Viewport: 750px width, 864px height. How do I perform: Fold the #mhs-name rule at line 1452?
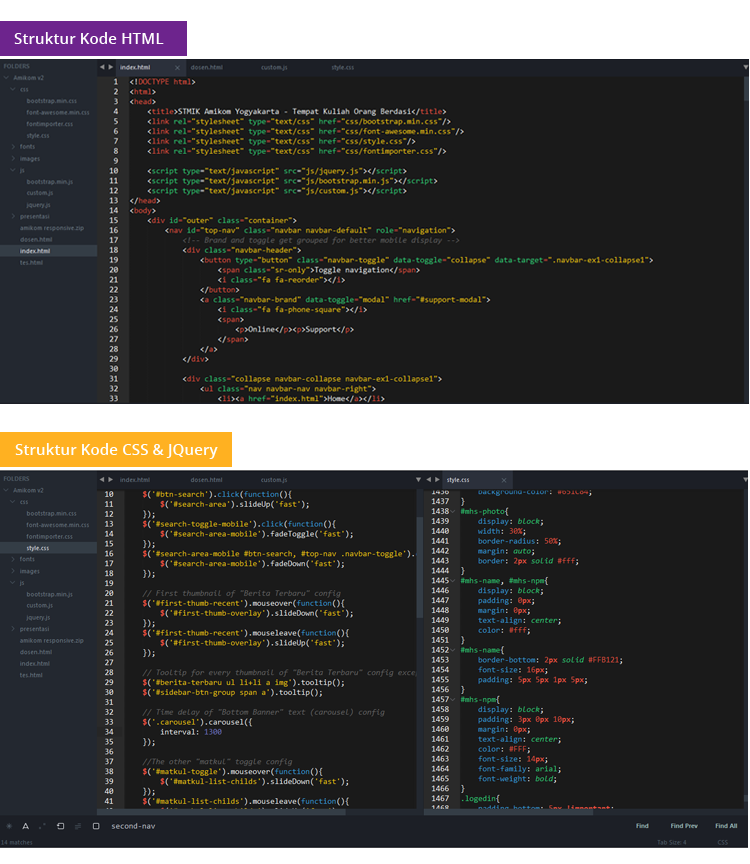click(453, 651)
